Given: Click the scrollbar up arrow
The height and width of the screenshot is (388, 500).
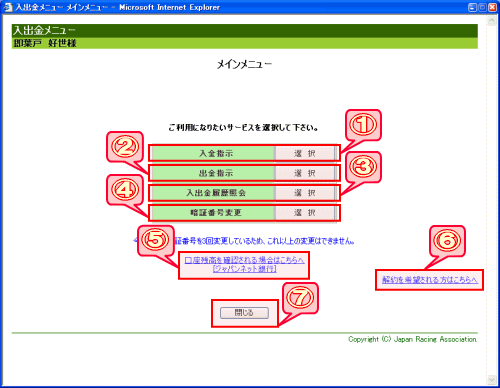Looking at the screenshot, I should click(x=491, y=21).
